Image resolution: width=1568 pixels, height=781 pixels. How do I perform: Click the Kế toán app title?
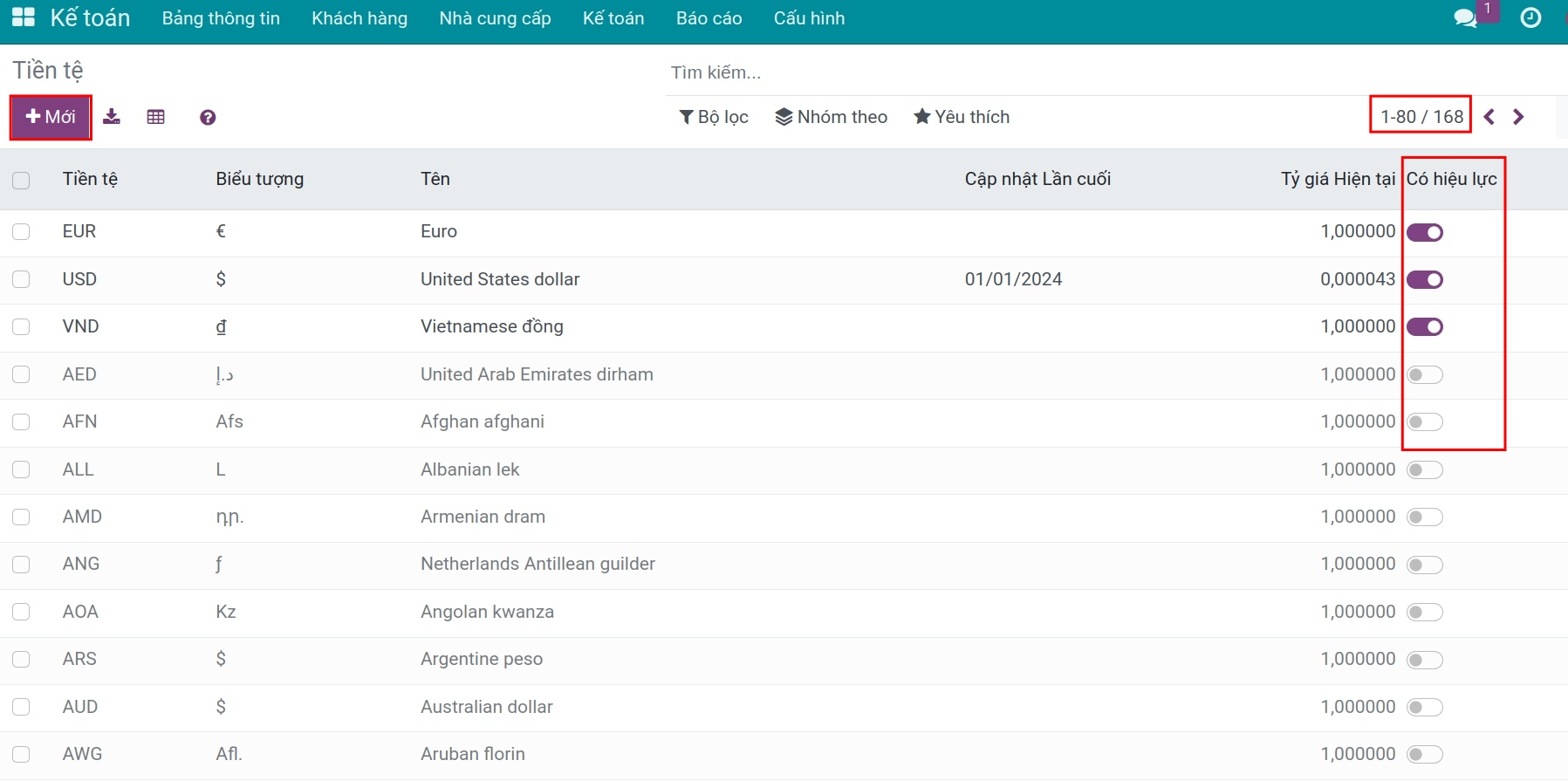click(x=90, y=17)
